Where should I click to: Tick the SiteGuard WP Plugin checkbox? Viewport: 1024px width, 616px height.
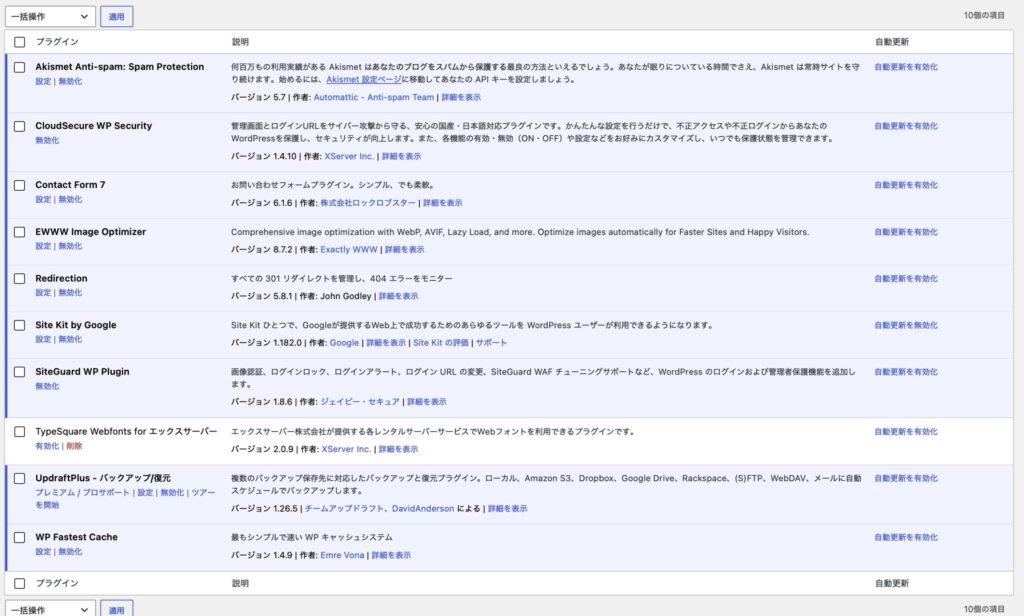click(x=20, y=372)
